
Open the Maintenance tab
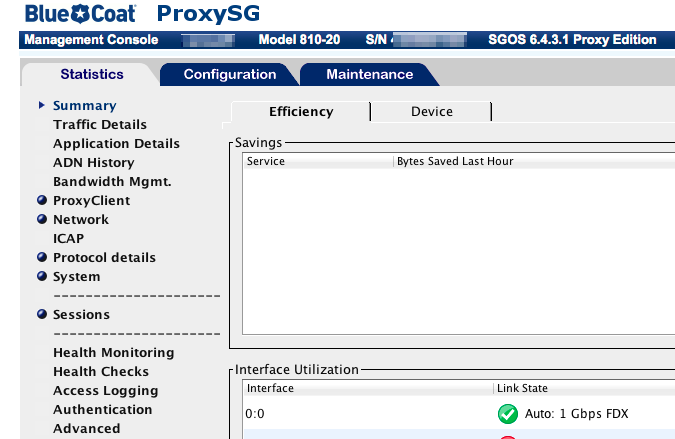click(x=370, y=74)
